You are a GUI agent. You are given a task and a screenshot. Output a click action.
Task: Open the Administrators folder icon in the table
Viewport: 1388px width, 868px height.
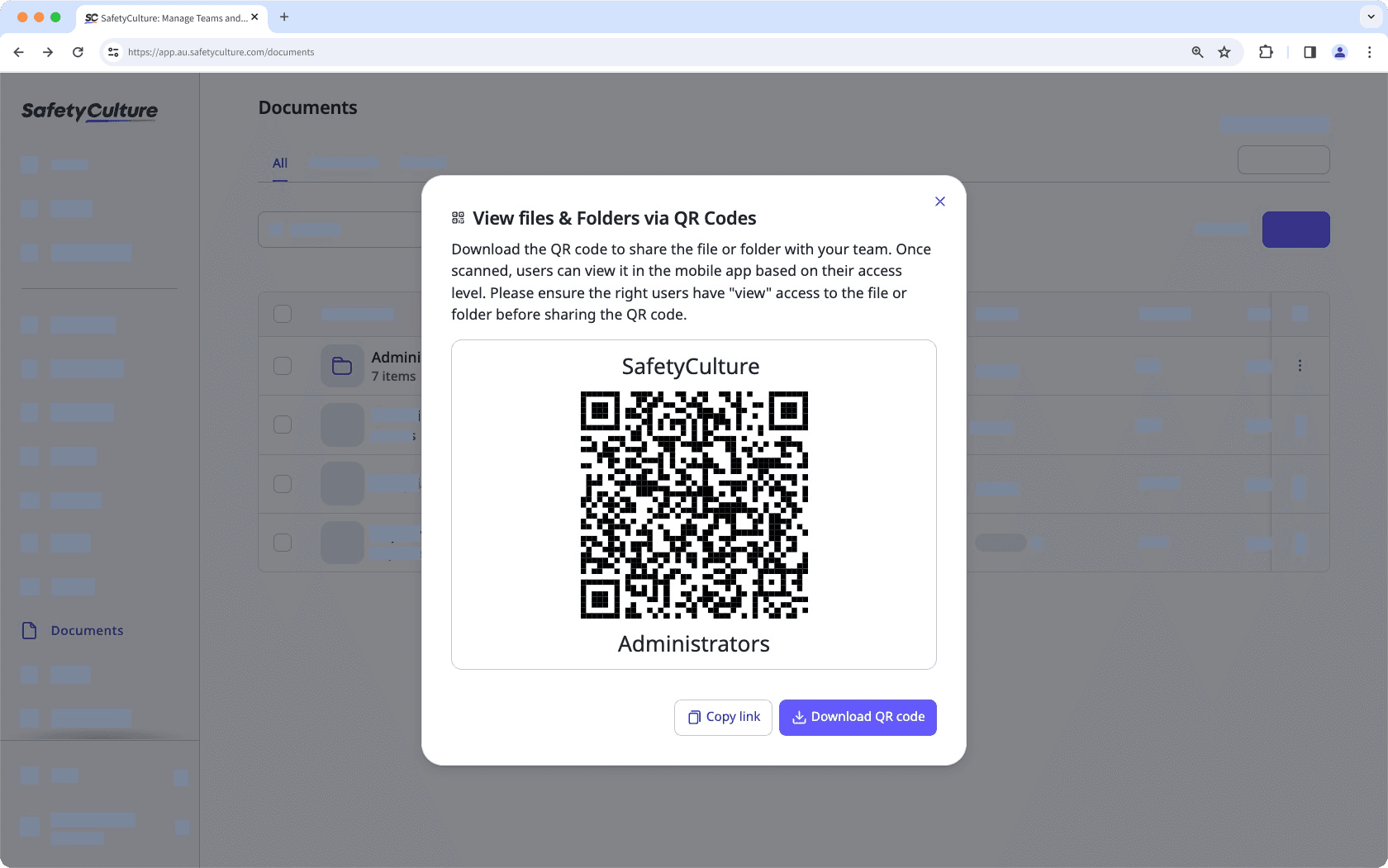tap(341, 365)
